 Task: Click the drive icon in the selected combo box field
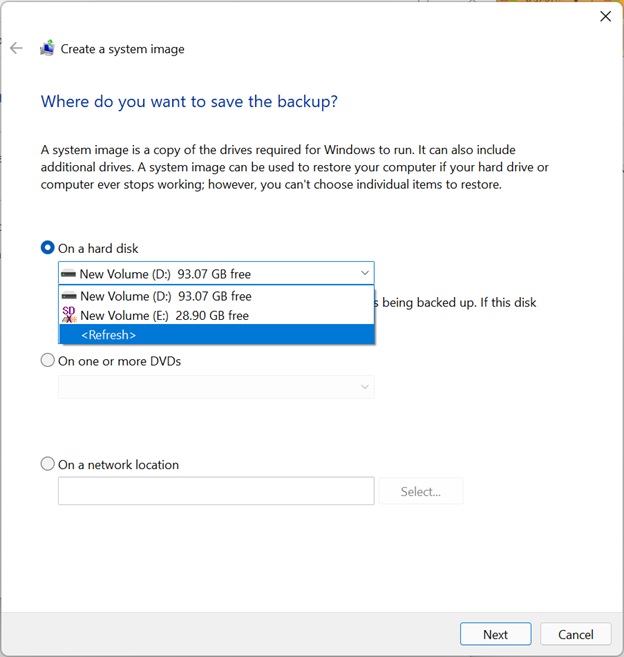coord(68,274)
